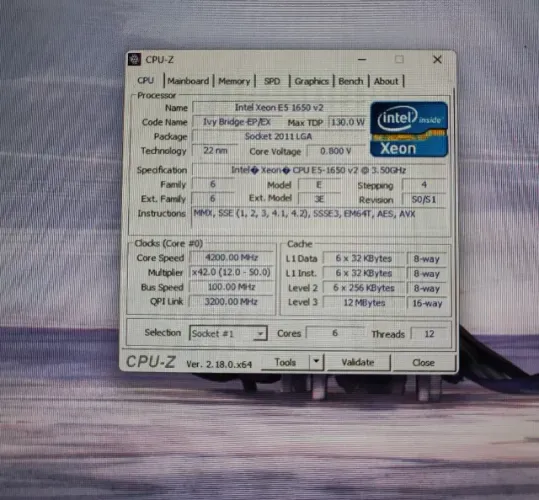The height and width of the screenshot is (500, 539).
Task: Switch to the Memory tab
Action: (234, 81)
